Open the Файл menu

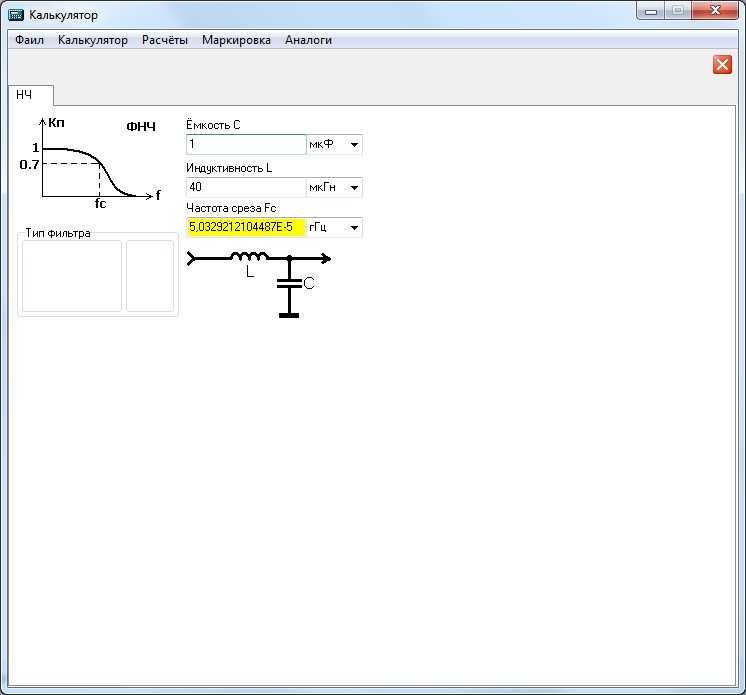tap(30, 41)
